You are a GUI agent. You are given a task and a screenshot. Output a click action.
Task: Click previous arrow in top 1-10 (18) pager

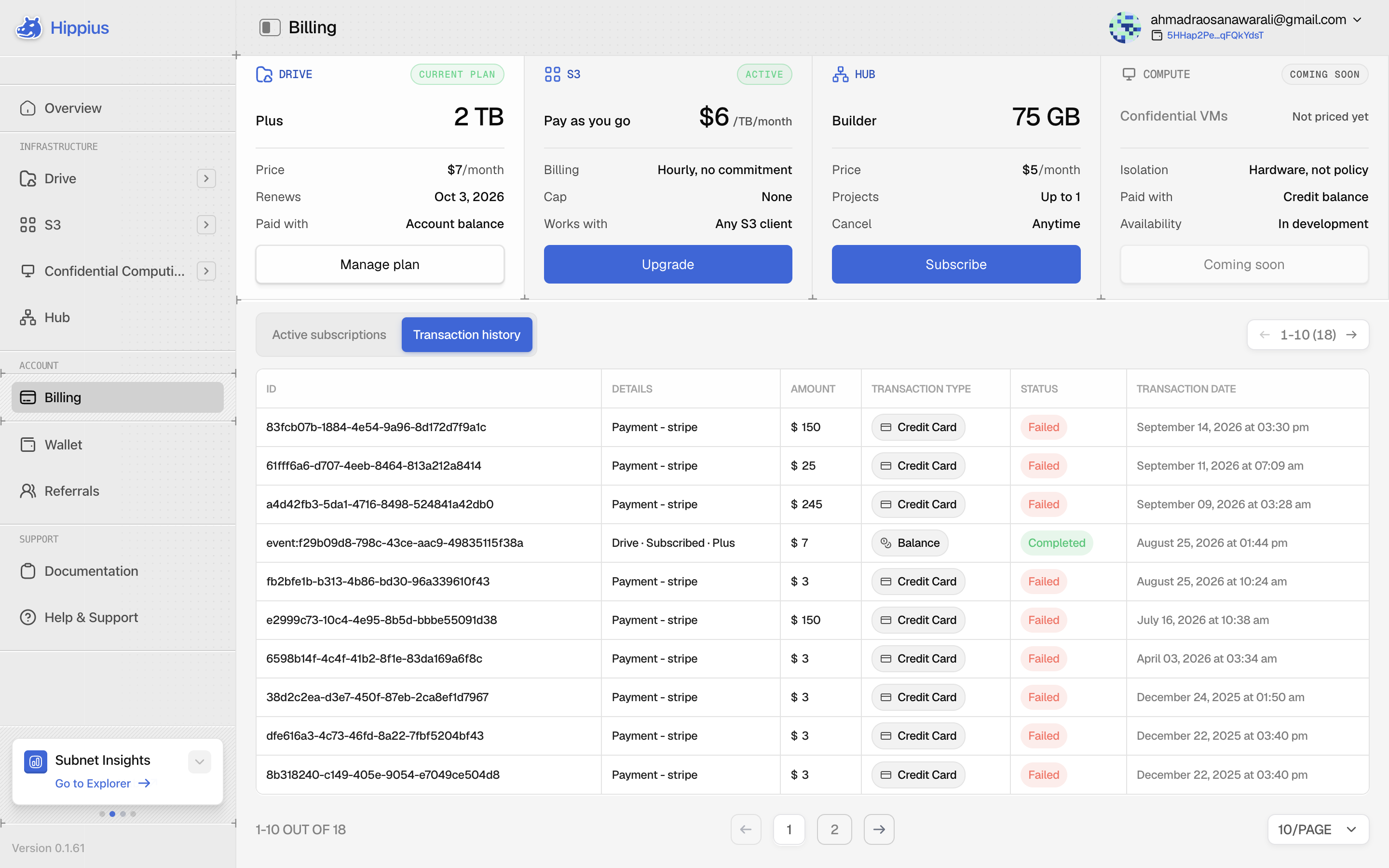[1265, 335]
